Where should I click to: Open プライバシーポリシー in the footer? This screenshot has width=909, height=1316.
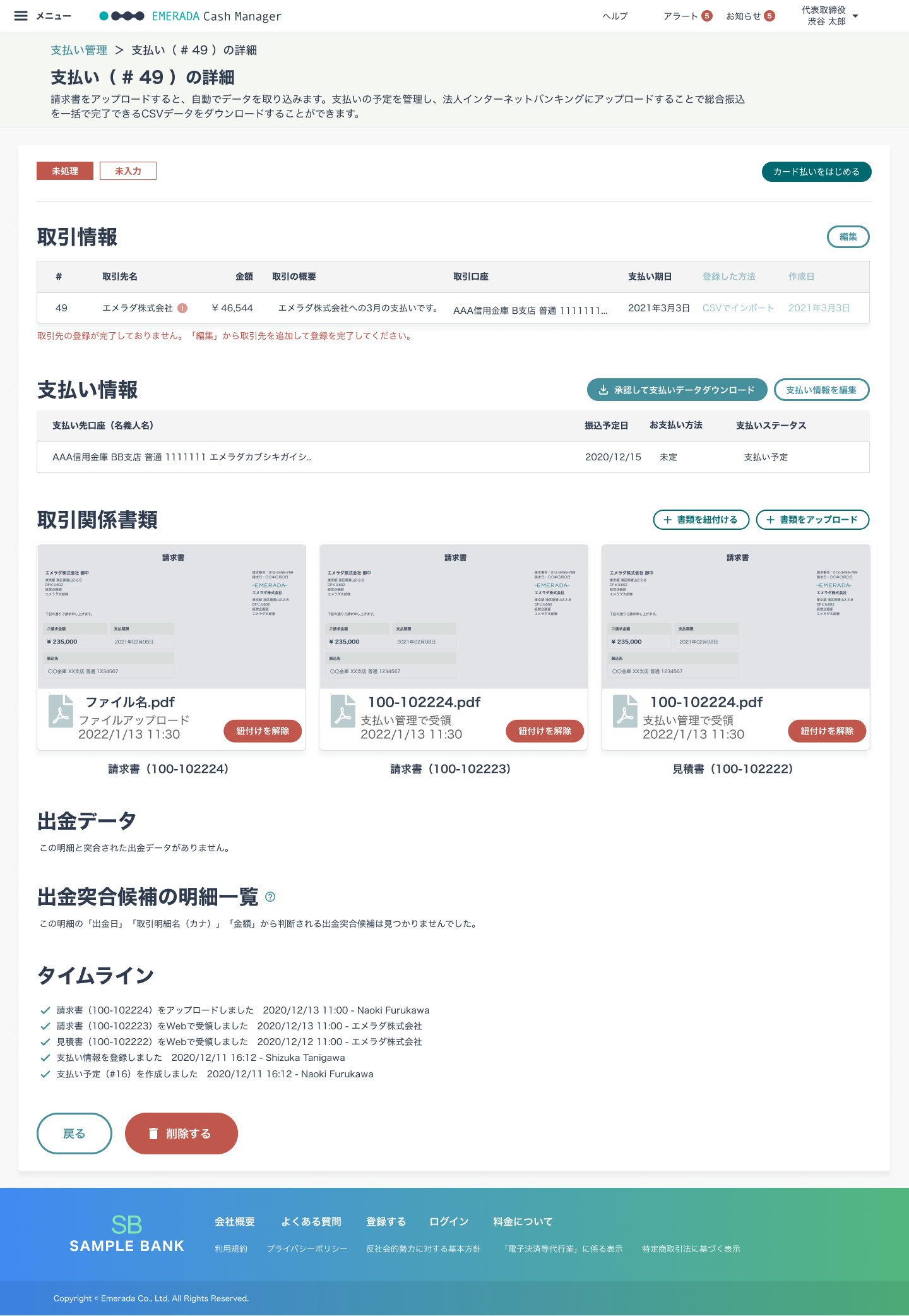pos(307,1248)
